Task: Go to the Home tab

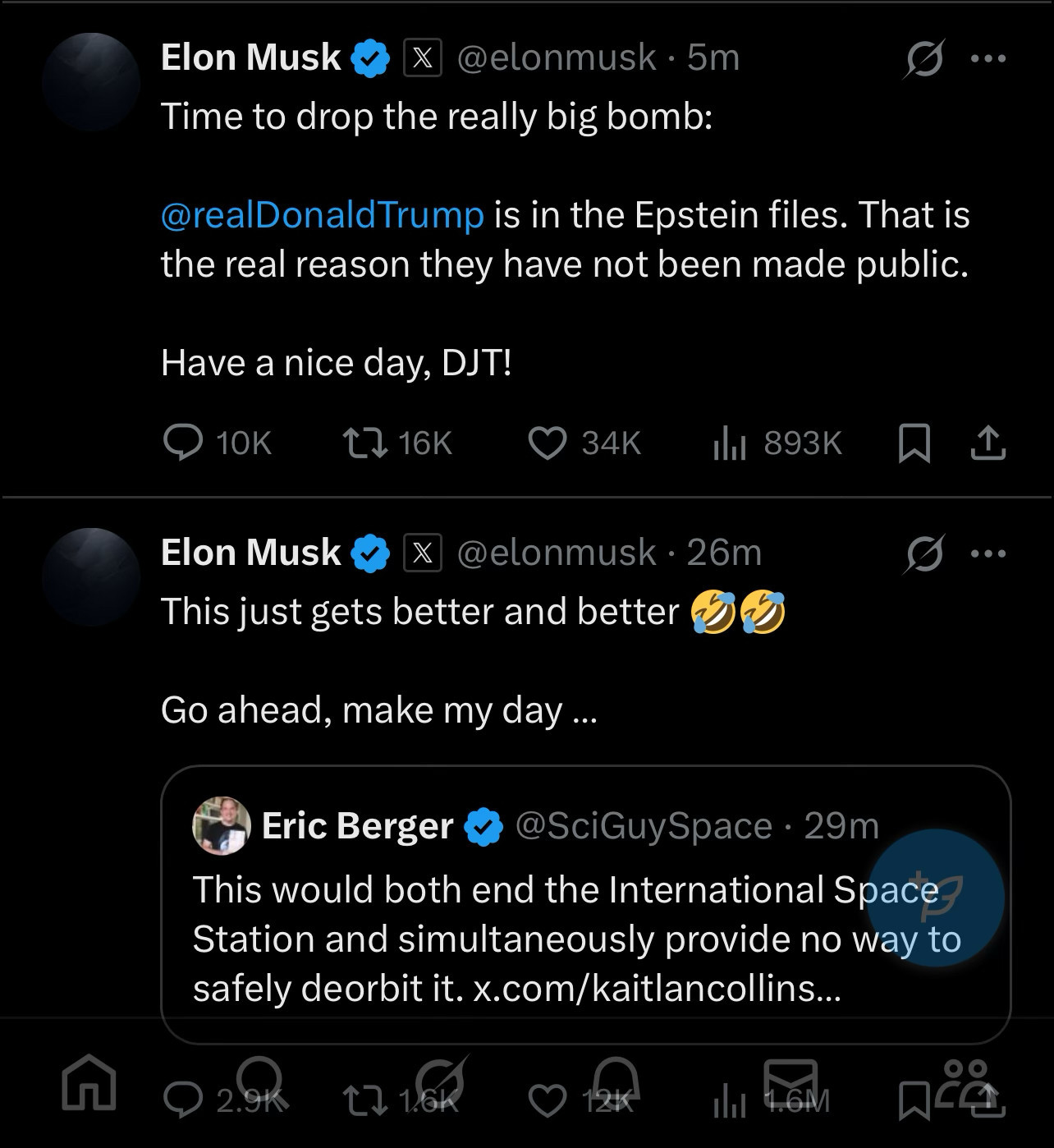Action: pyautogui.click(x=89, y=1083)
